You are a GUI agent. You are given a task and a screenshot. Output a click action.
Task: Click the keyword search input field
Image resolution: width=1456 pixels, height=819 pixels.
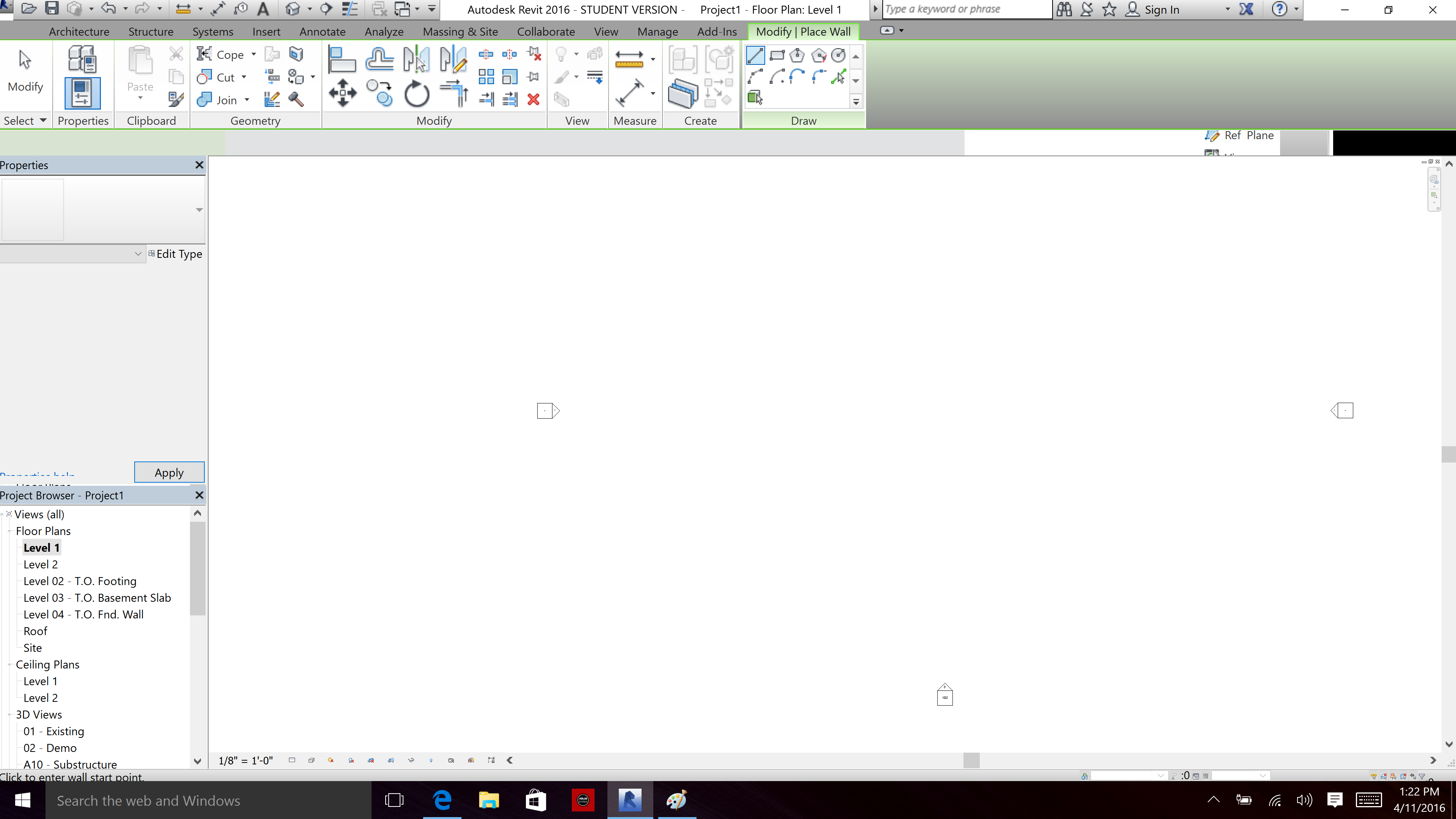966,9
